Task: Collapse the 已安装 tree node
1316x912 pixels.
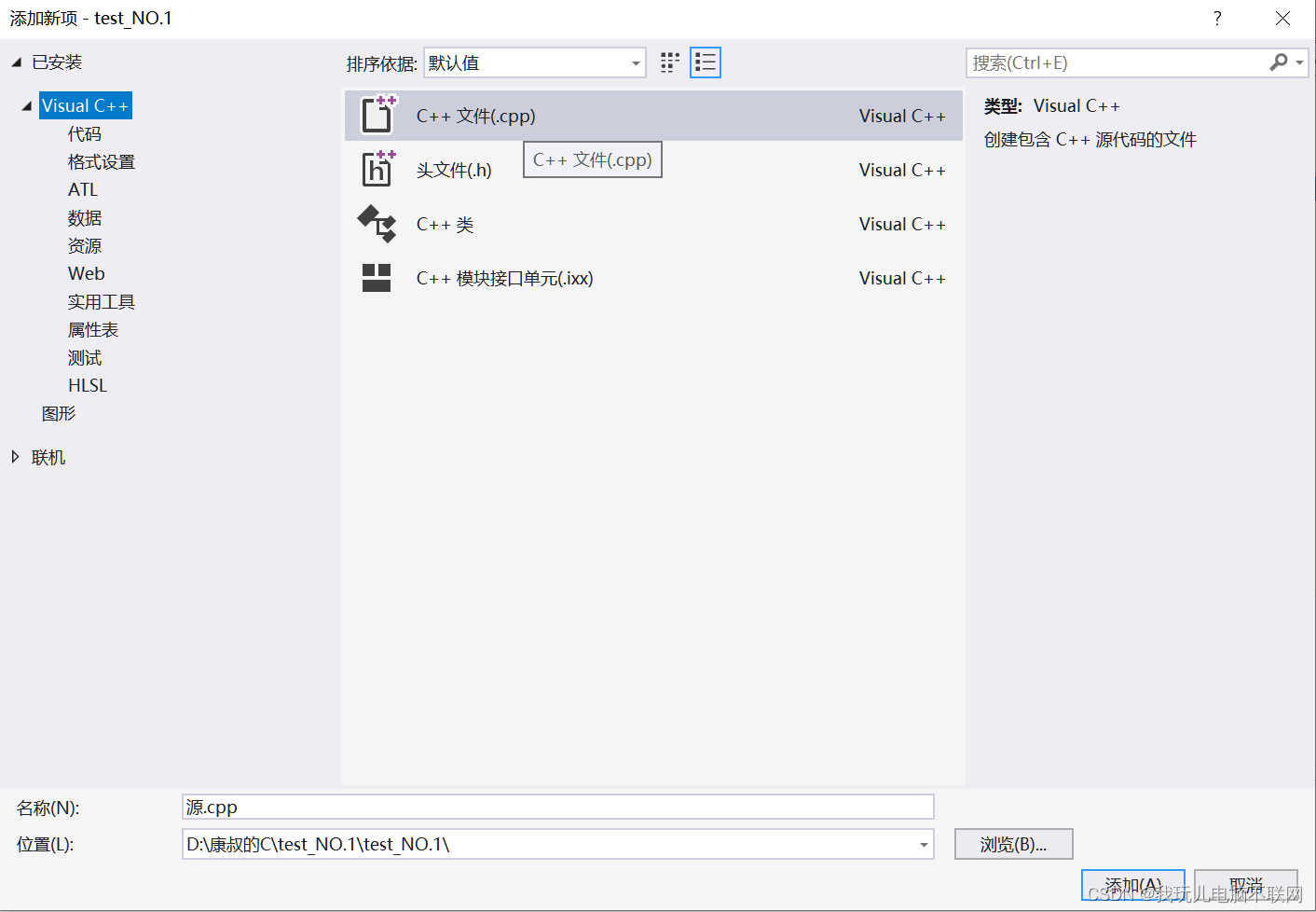Action: [16, 62]
